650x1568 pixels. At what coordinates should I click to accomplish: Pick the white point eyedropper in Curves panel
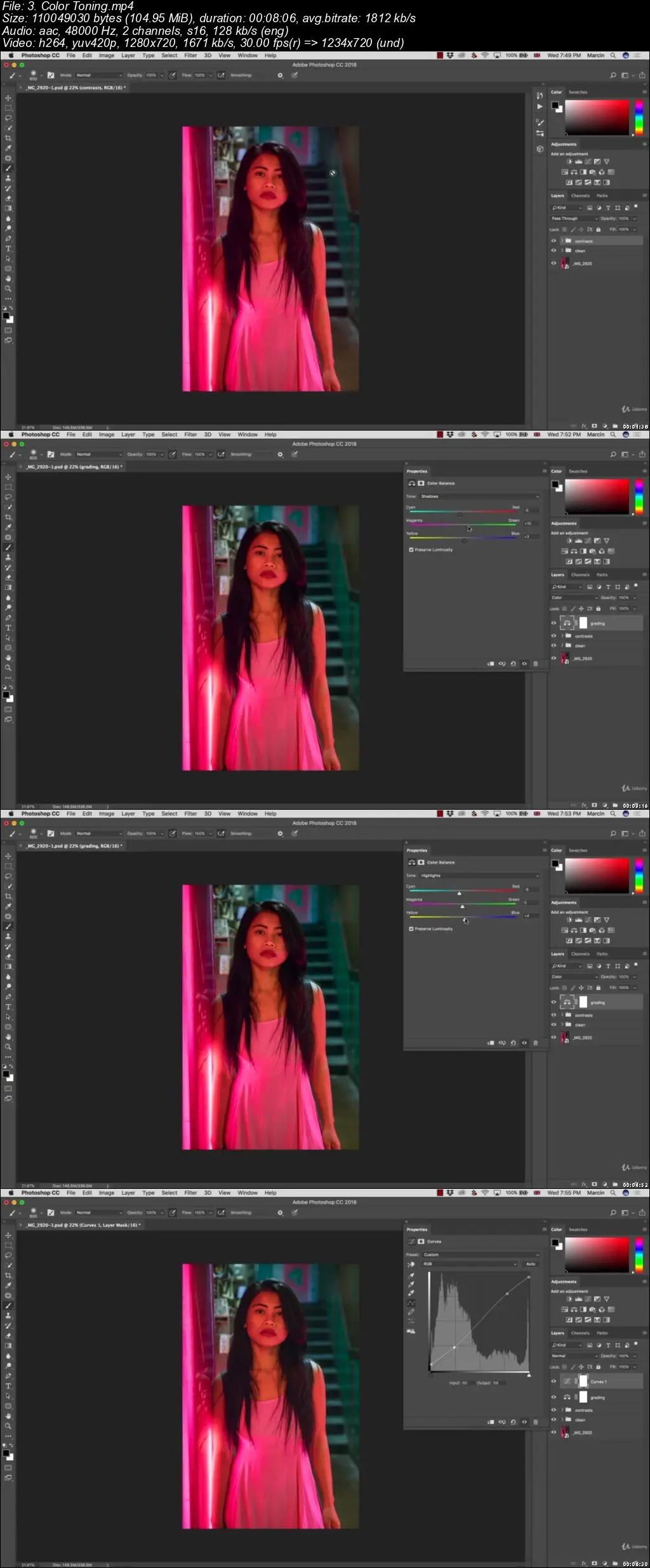click(x=411, y=1293)
